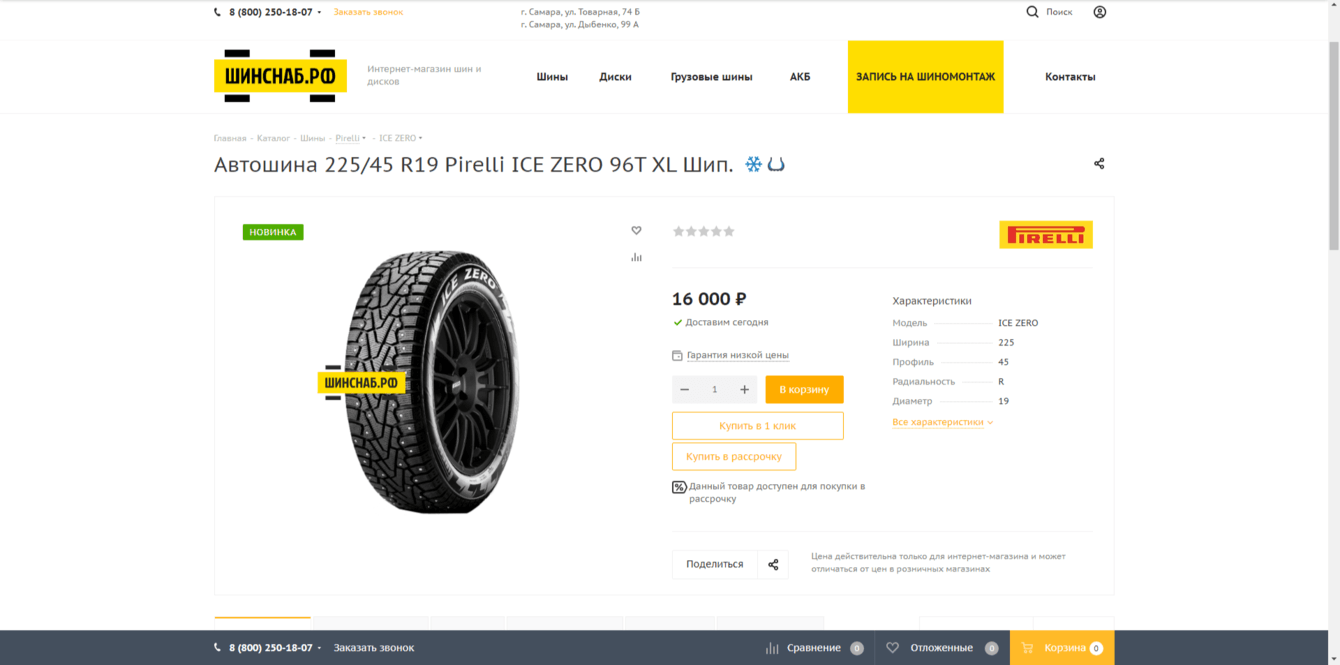The image size is (1340, 665).
Task: Click the Pirelli tire product image
Action: pos(432,382)
